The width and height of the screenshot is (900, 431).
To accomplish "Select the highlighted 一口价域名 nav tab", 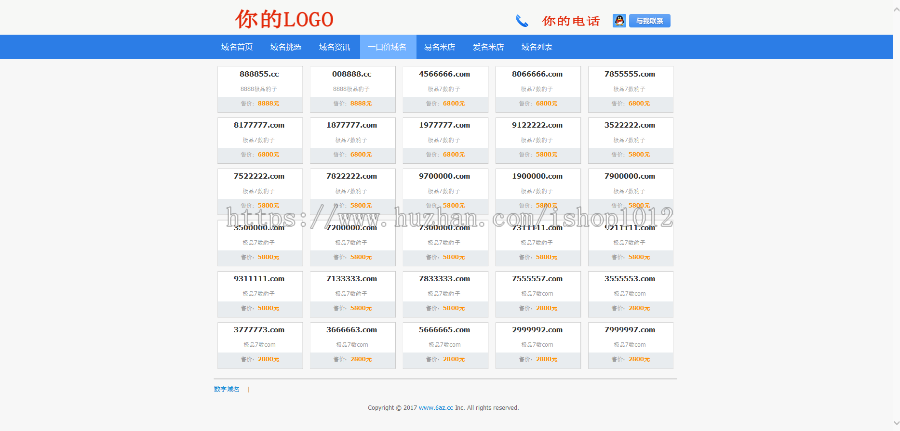I will coord(387,47).
